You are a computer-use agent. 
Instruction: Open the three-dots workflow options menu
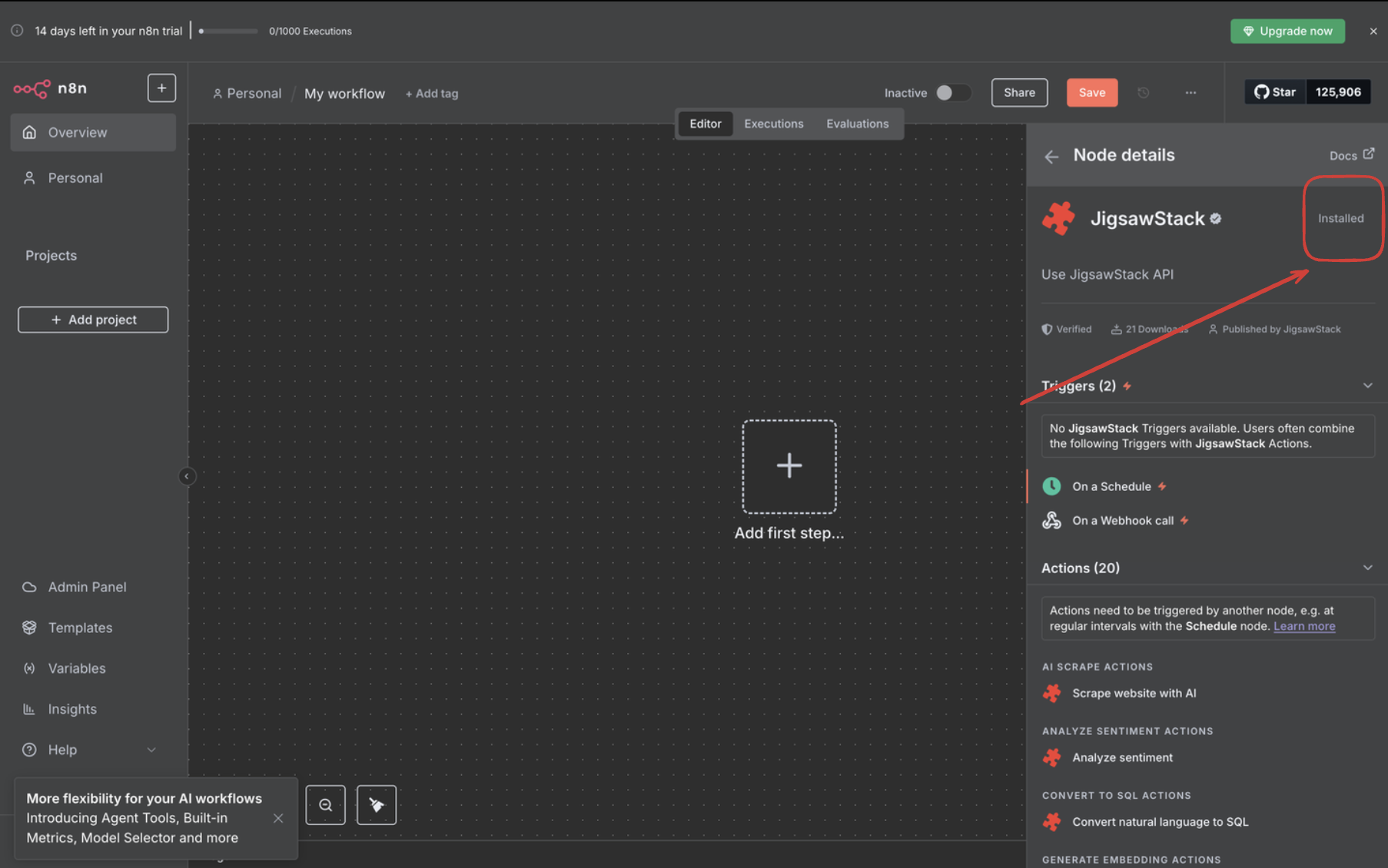(1190, 92)
